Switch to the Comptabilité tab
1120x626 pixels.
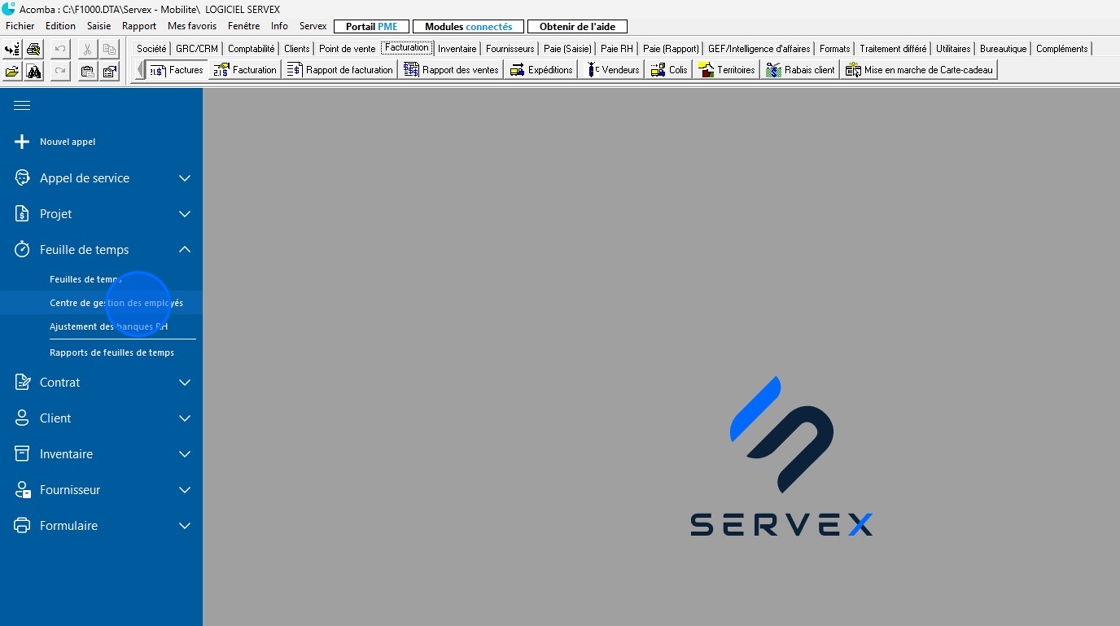pos(251,49)
